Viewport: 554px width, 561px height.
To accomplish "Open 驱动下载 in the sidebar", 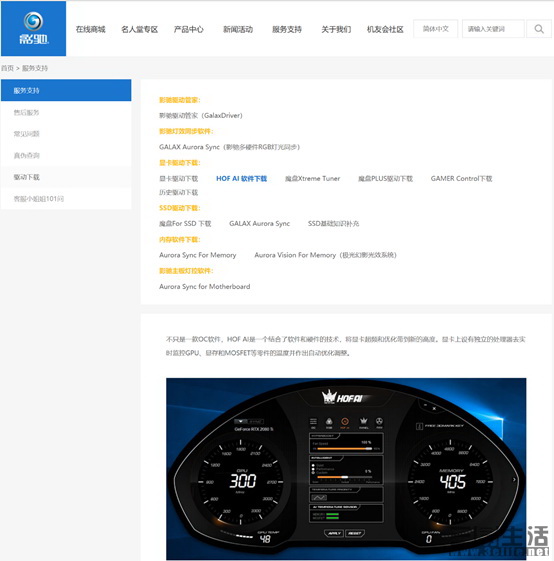I will (26, 177).
